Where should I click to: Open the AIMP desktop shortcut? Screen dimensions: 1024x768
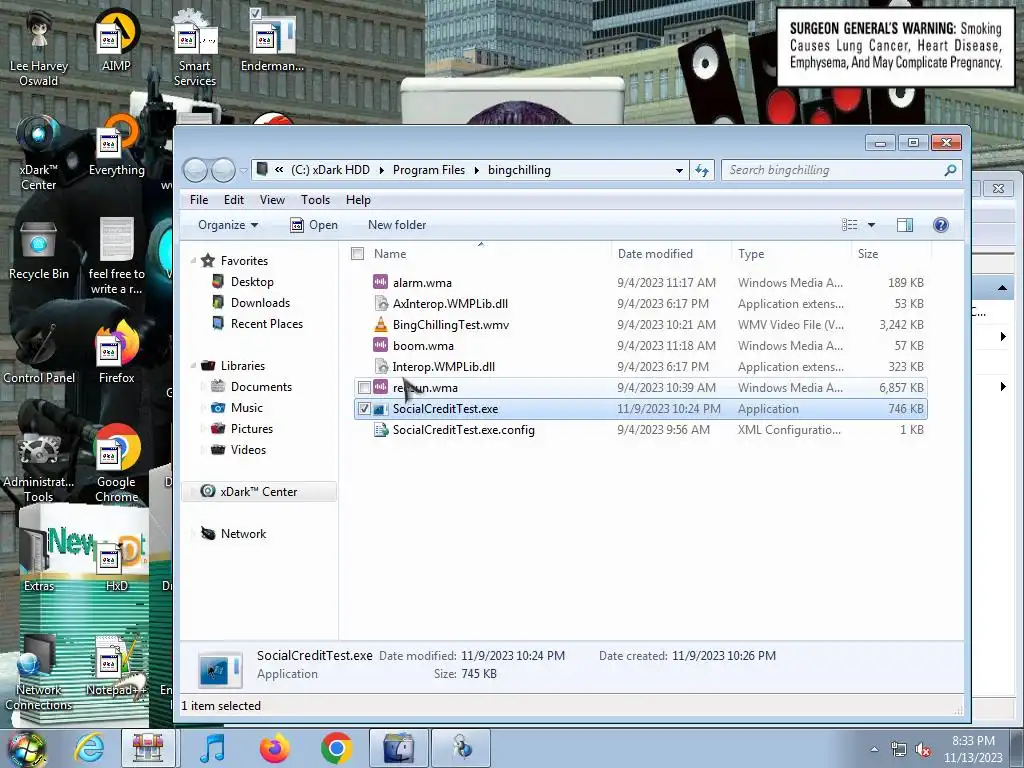(x=116, y=40)
